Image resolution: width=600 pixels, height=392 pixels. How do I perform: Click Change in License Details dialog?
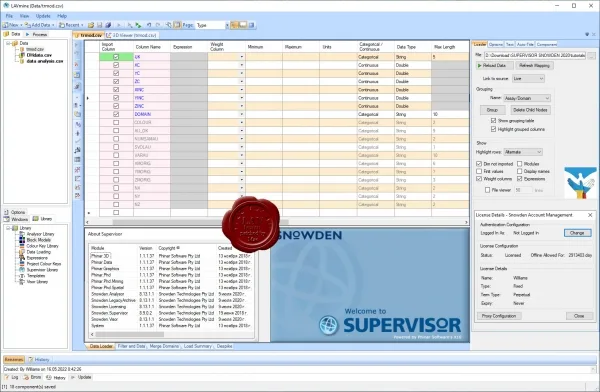[x=577, y=233]
